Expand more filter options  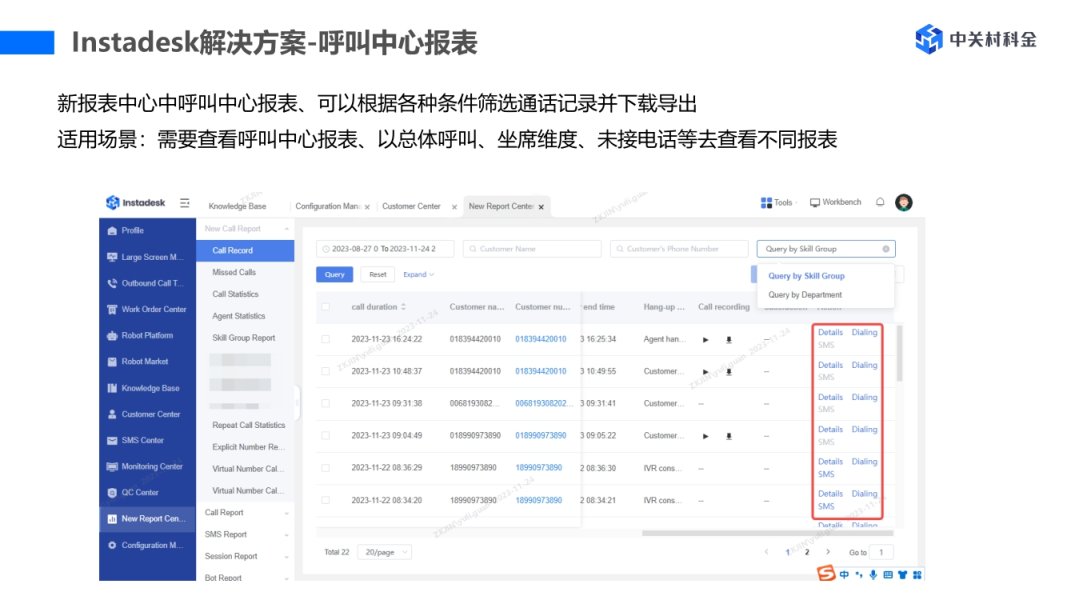[418, 274]
